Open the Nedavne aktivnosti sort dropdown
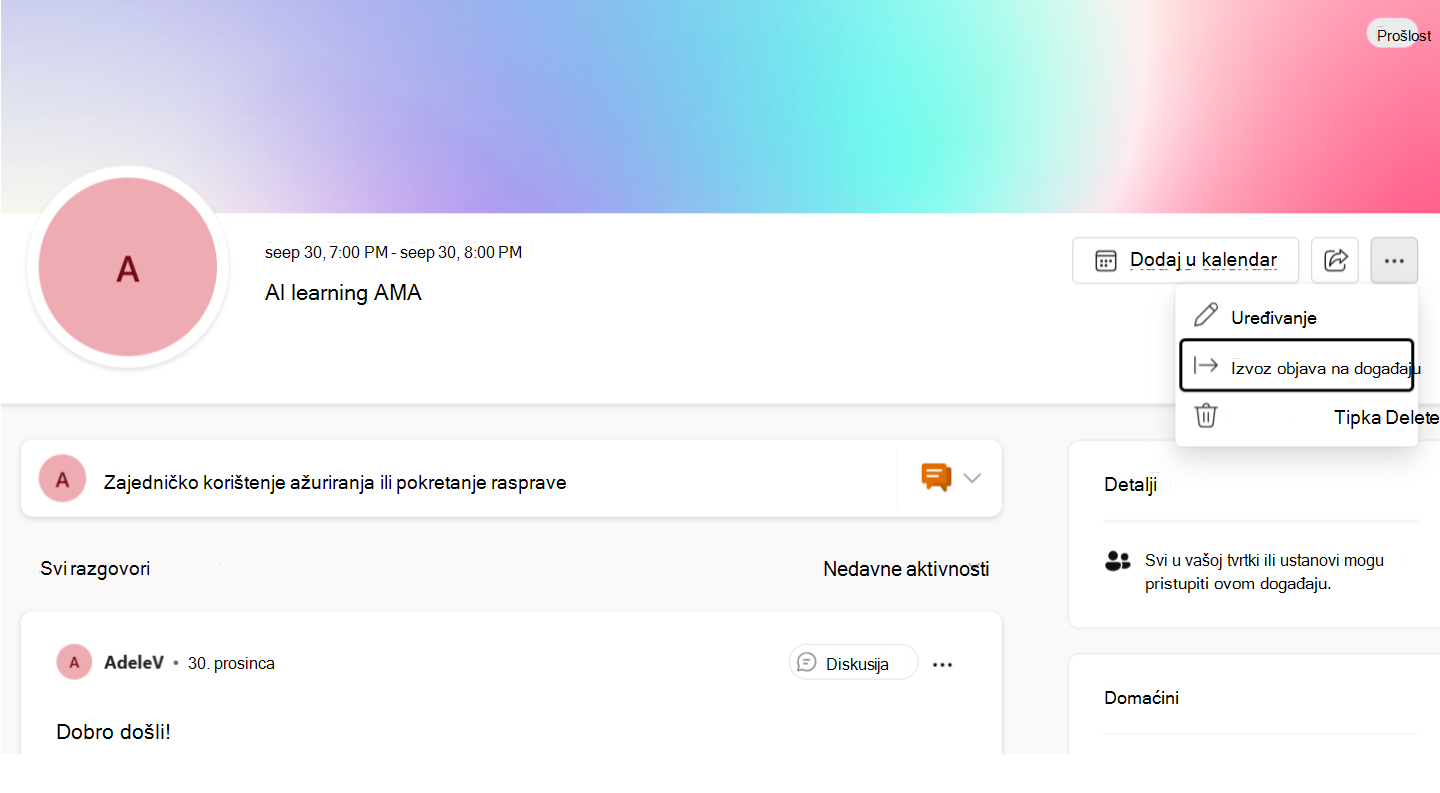 point(906,569)
